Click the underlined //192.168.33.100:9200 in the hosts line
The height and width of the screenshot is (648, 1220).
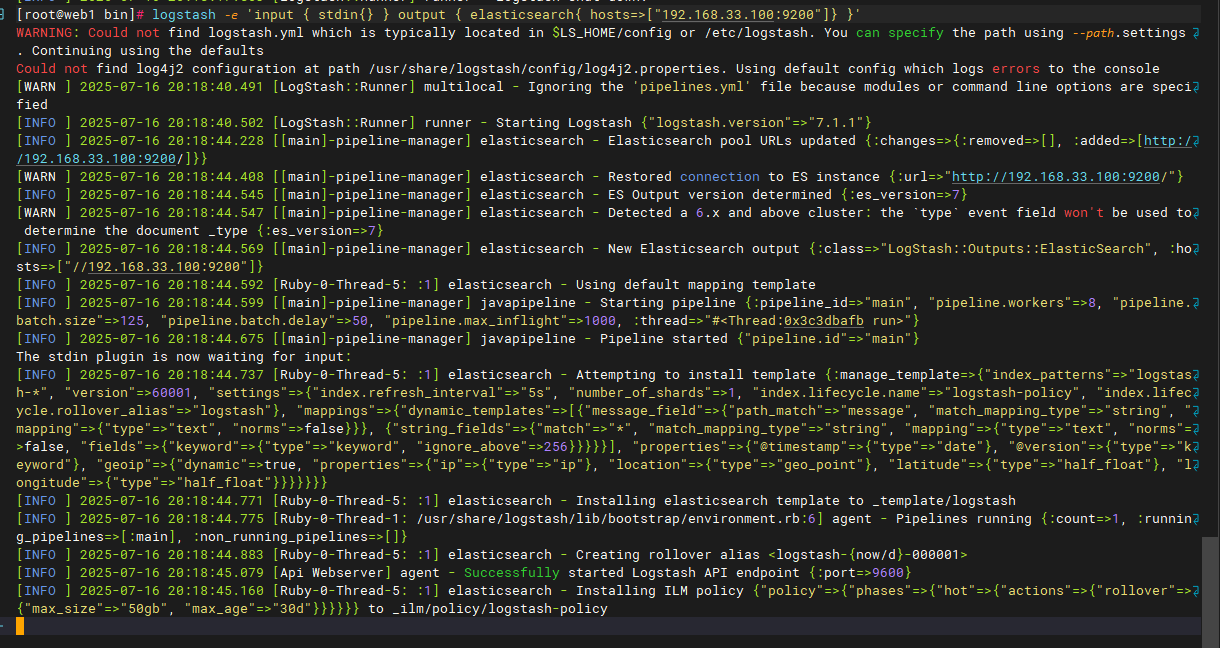click(156, 267)
